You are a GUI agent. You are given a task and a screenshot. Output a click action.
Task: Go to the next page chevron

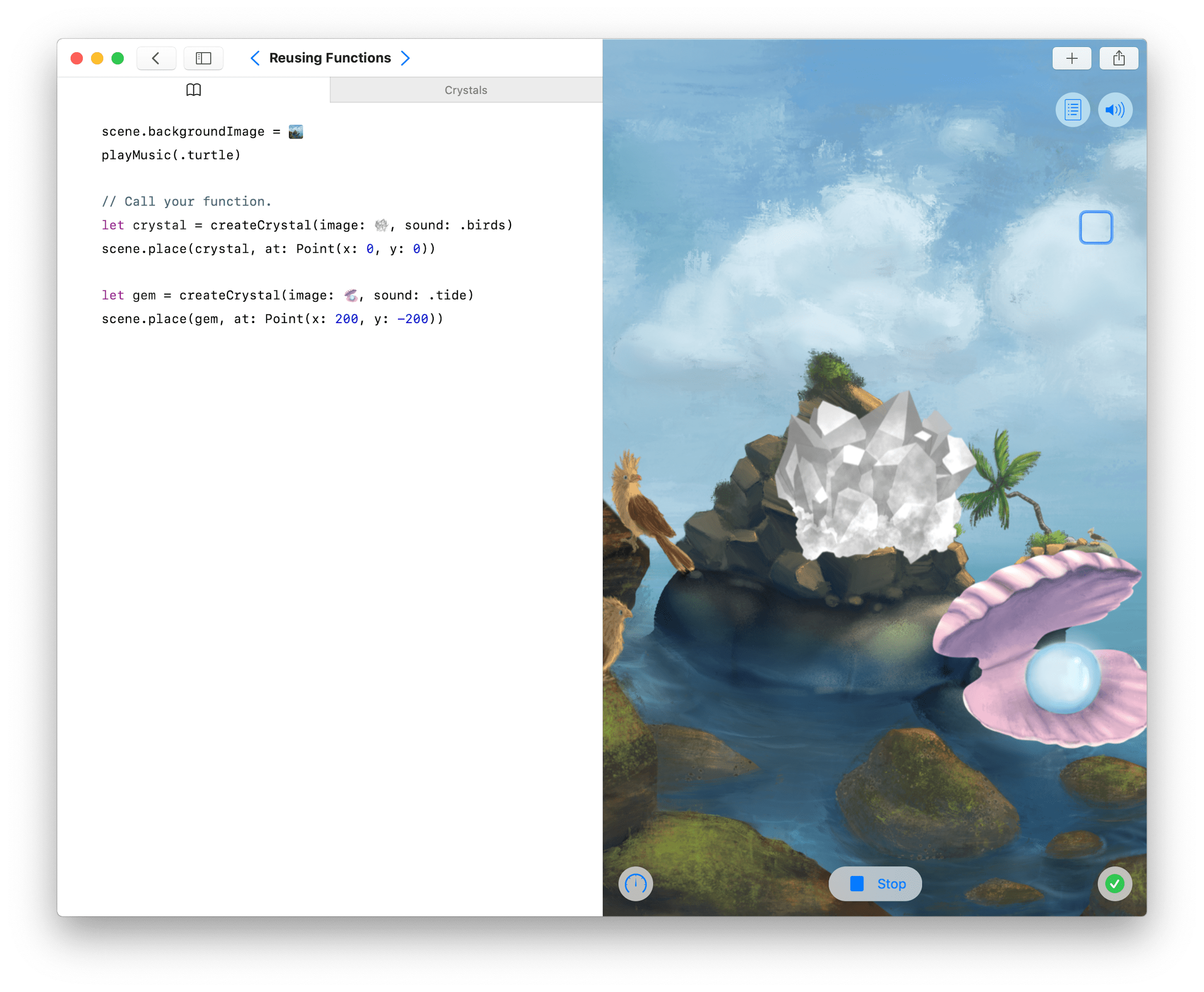[405, 58]
